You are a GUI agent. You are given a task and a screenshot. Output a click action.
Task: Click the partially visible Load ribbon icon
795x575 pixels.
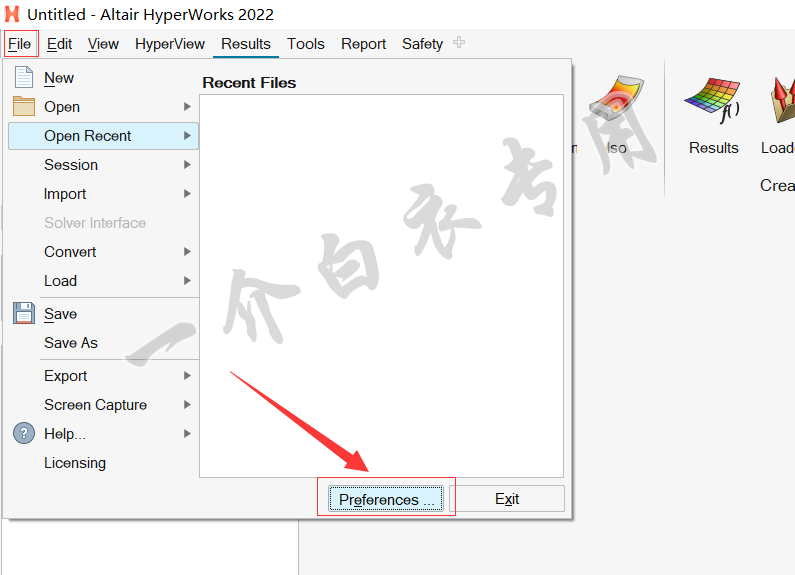[x=782, y=100]
